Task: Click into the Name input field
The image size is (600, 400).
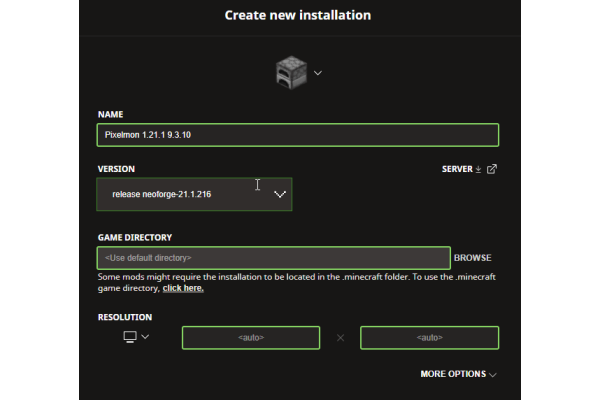Action: [298, 135]
